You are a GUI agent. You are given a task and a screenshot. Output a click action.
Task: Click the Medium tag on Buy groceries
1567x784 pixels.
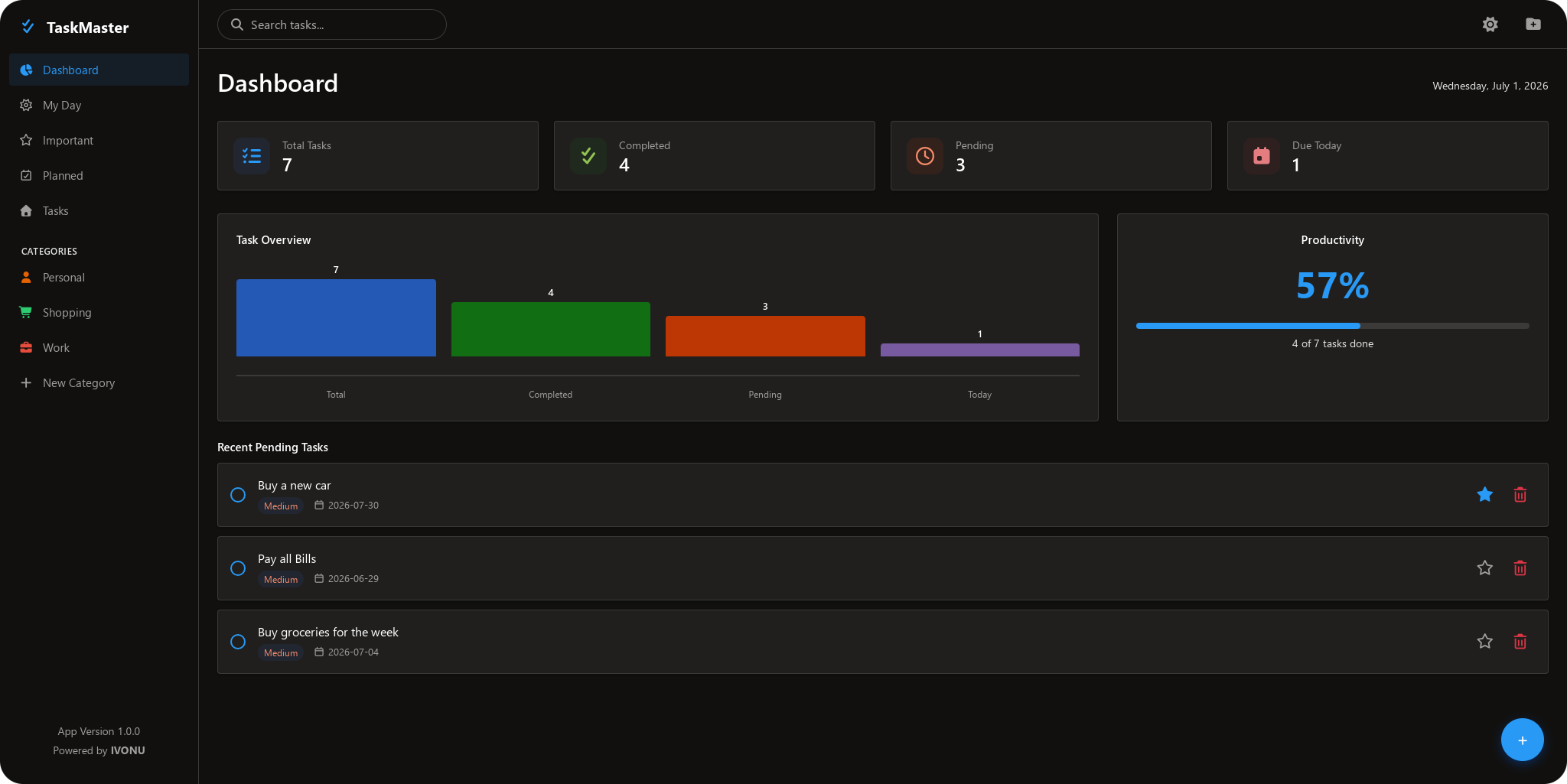click(281, 652)
